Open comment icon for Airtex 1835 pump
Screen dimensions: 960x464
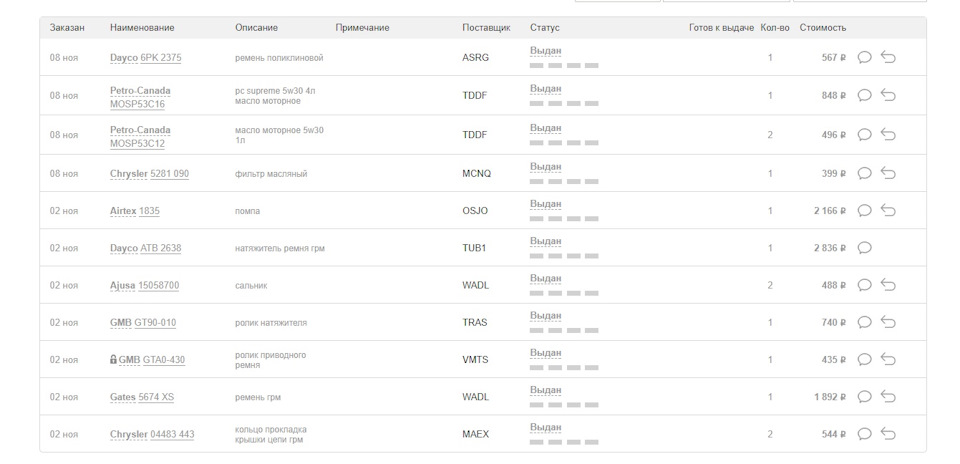pyautogui.click(x=865, y=211)
